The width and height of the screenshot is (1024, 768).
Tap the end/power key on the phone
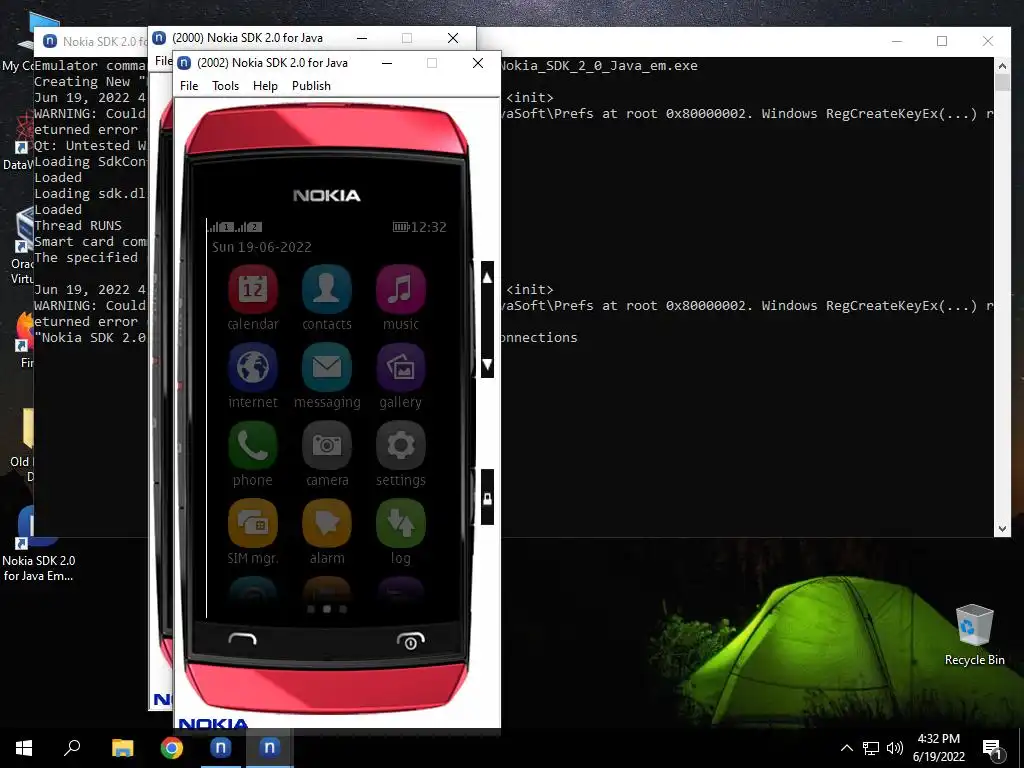point(410,641)
